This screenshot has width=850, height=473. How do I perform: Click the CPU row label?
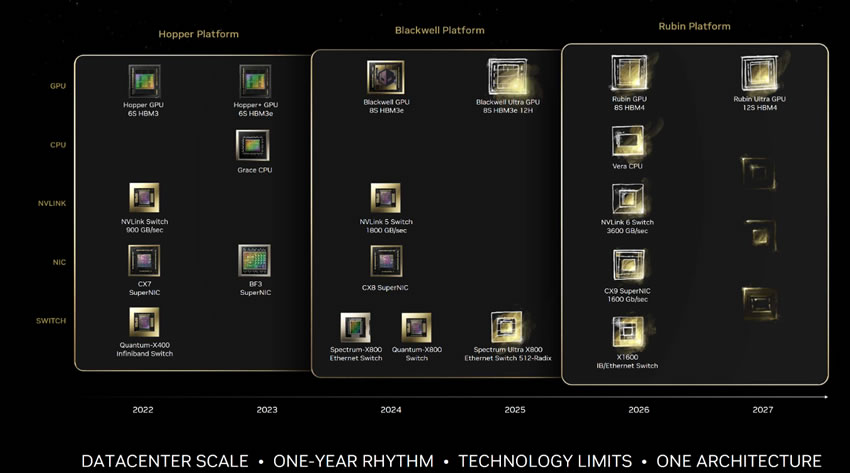pyautogui.click(x=58, y=145)
